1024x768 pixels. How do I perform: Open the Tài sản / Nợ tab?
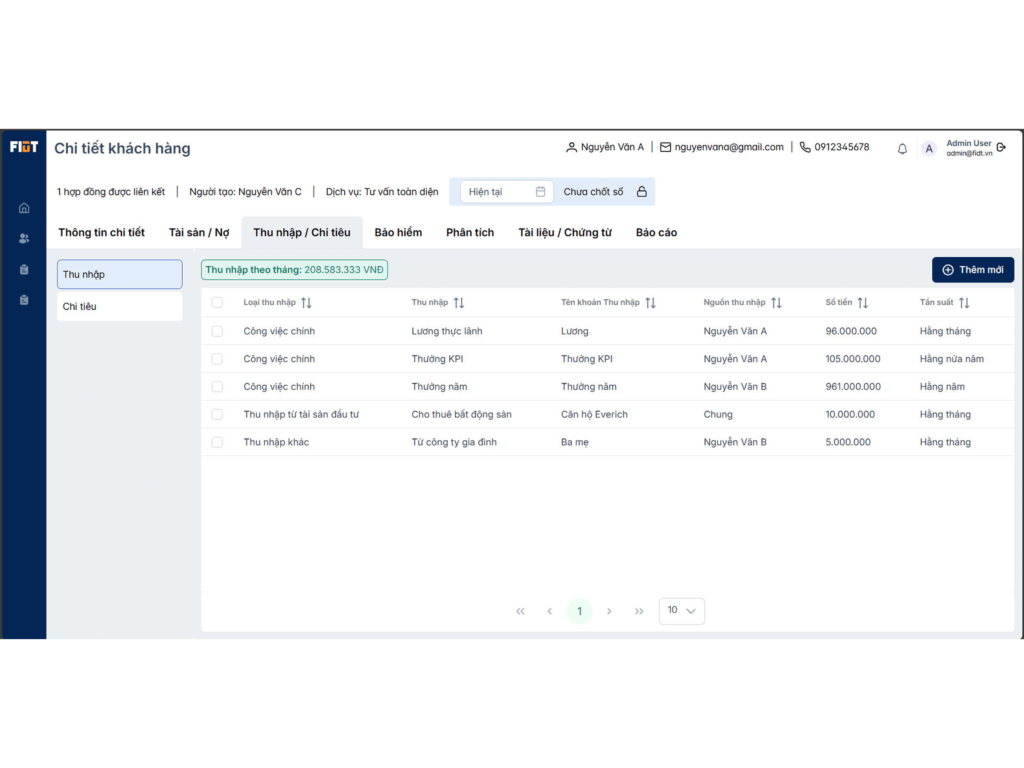tap(199, 232)
